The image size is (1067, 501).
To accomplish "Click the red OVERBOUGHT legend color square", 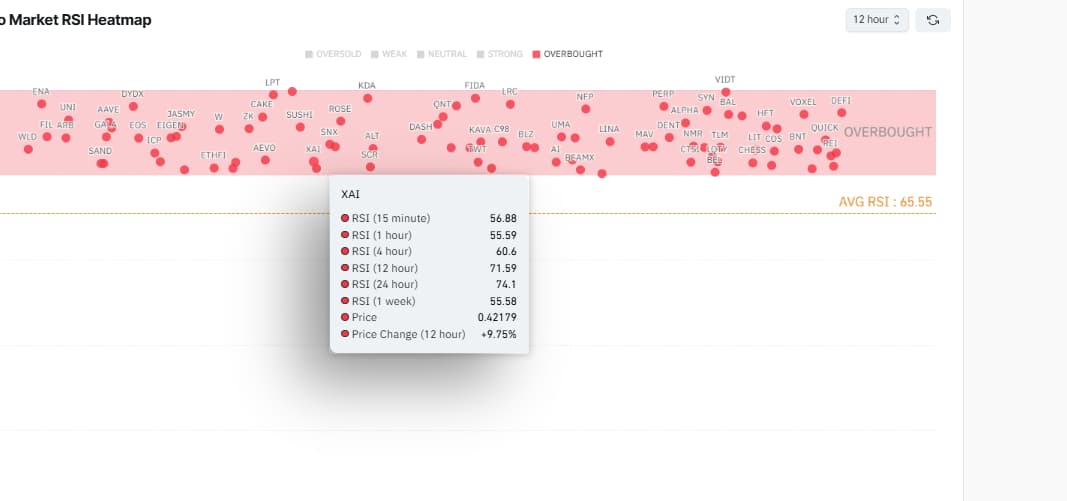I will [x=536, y=54].
